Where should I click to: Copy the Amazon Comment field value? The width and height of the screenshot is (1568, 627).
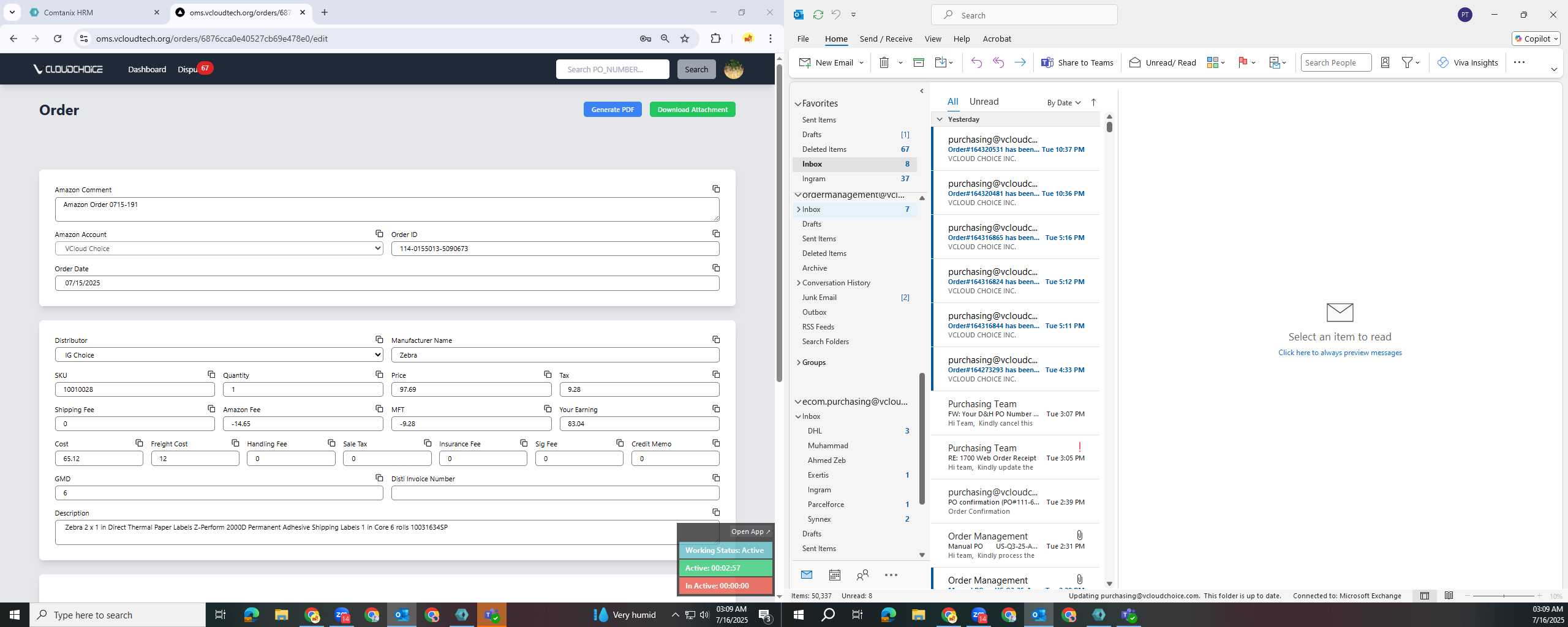(715, 189)
